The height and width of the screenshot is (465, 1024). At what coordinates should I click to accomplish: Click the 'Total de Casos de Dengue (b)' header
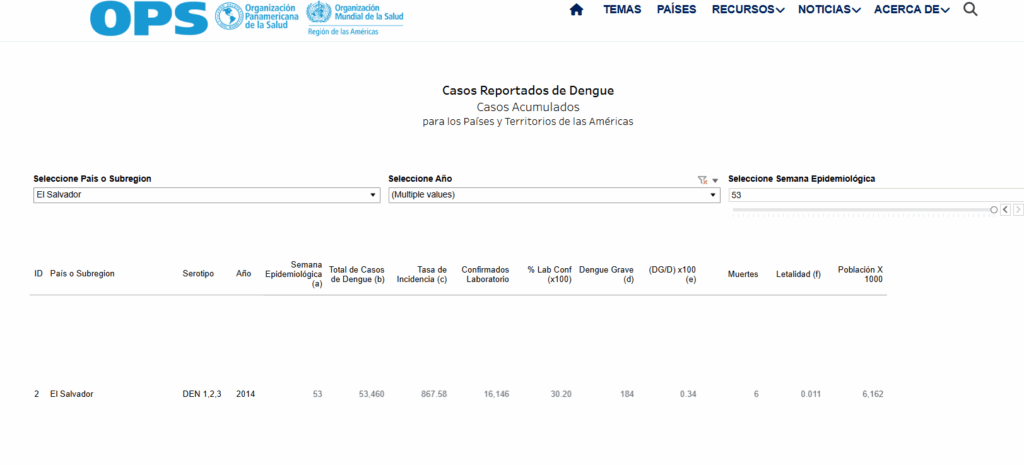(x=357, y=274)
